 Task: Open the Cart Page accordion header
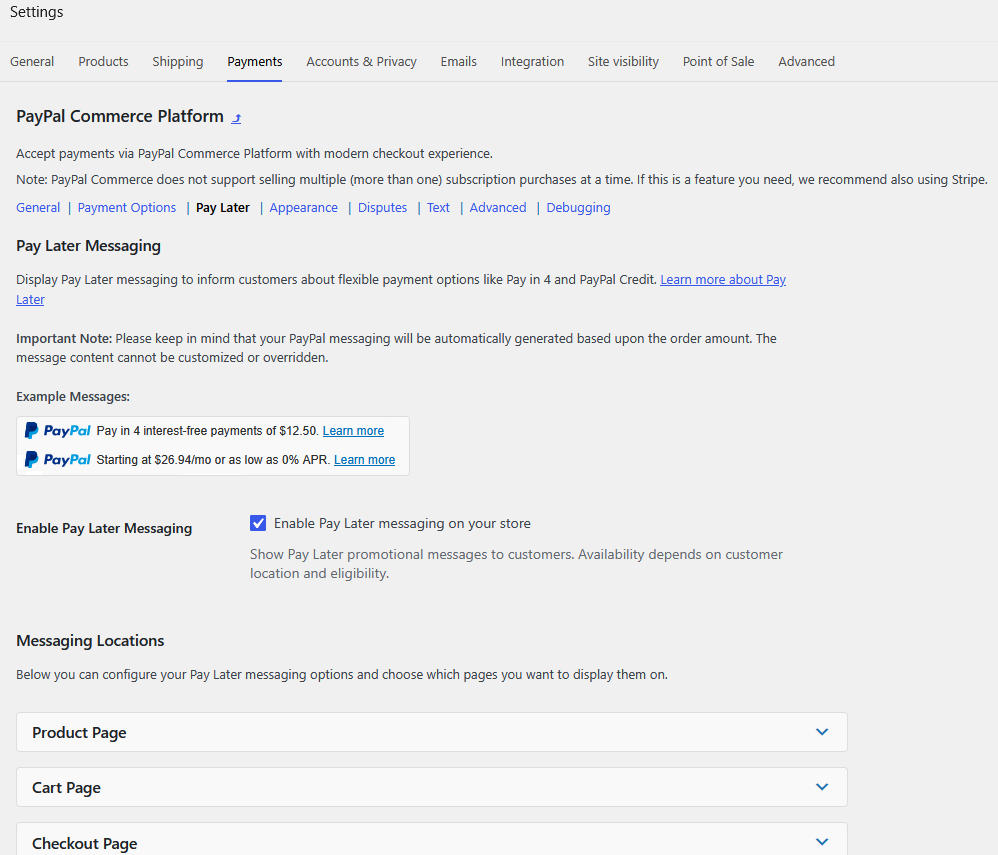click(432, 787)
